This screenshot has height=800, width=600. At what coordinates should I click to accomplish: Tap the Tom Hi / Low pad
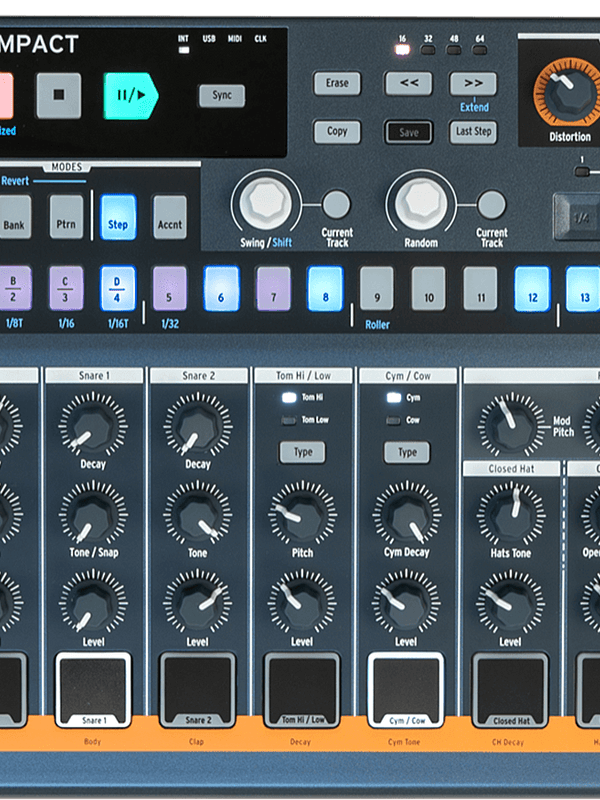click(x=301, y=687)
